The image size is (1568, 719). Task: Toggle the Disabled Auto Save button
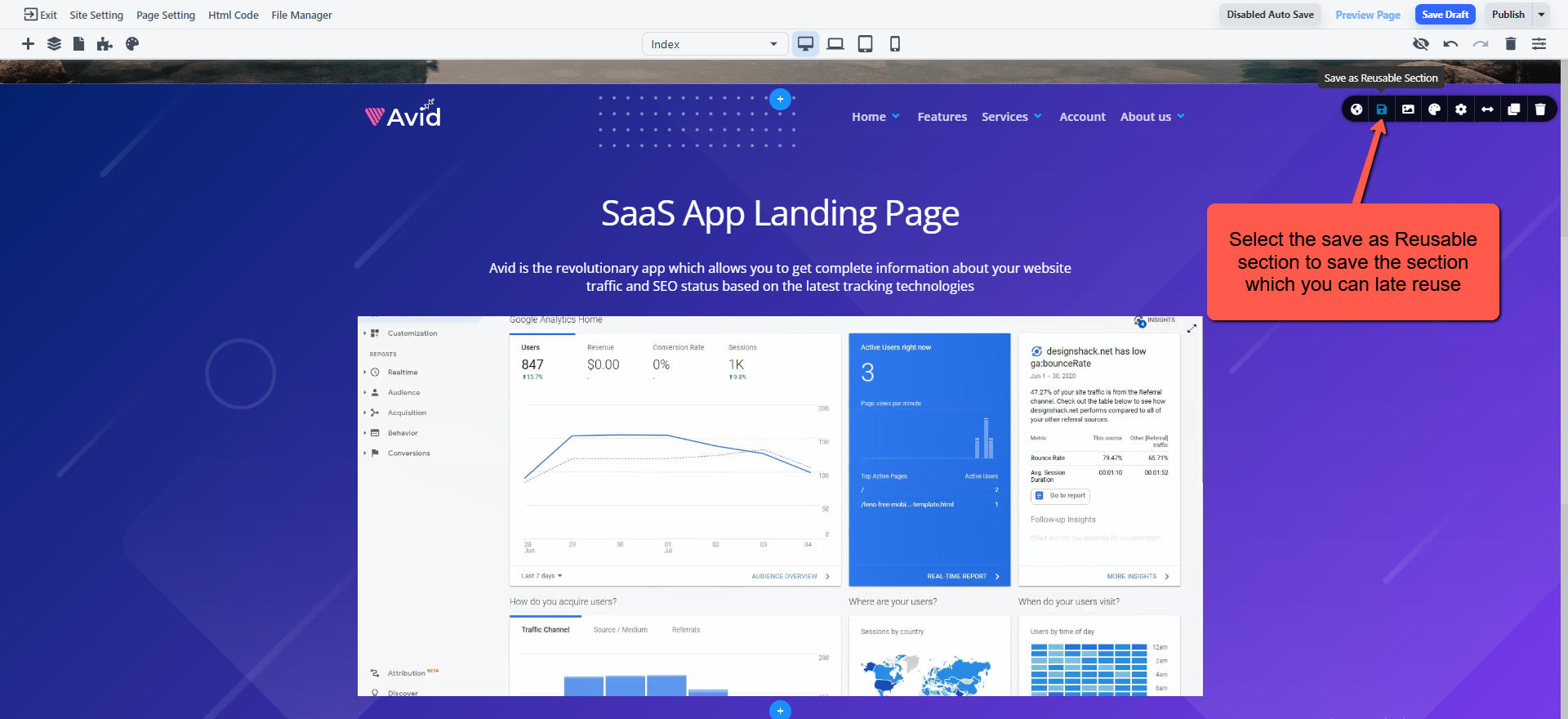click(x=1270, y=15)
